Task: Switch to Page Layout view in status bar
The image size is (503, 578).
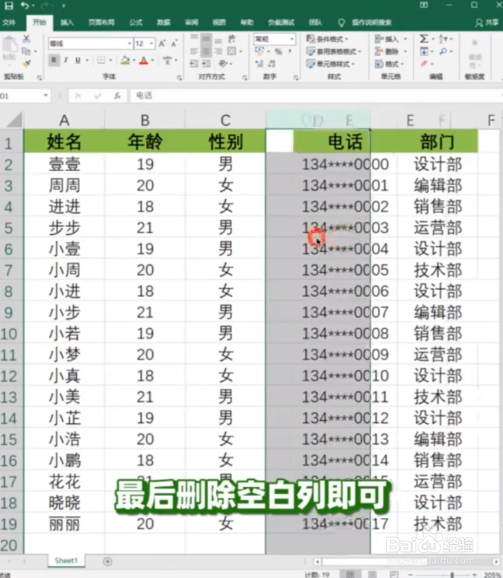Action: coord(372,574)
